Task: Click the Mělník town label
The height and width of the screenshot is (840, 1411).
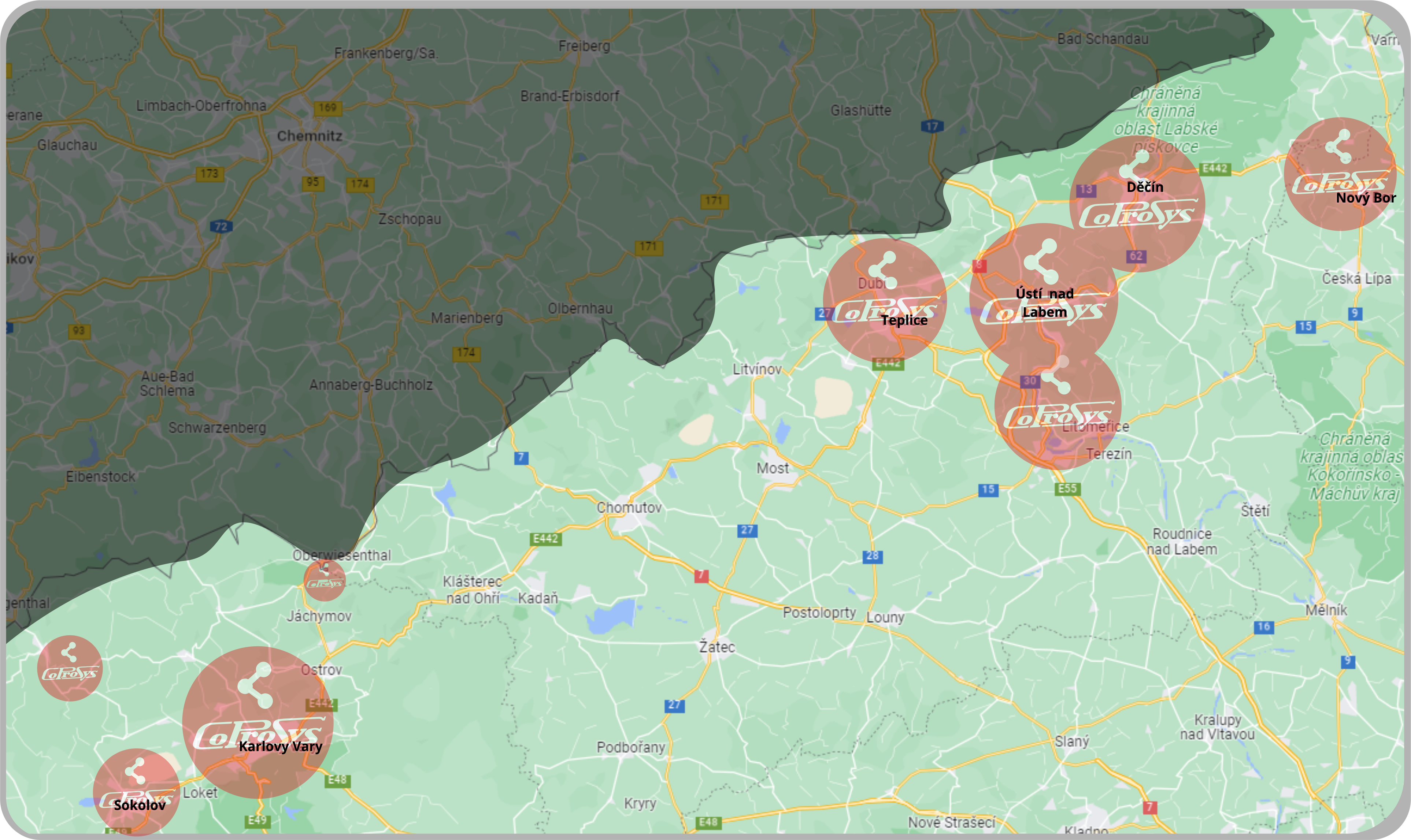Action: click(x=1326, y=610)
